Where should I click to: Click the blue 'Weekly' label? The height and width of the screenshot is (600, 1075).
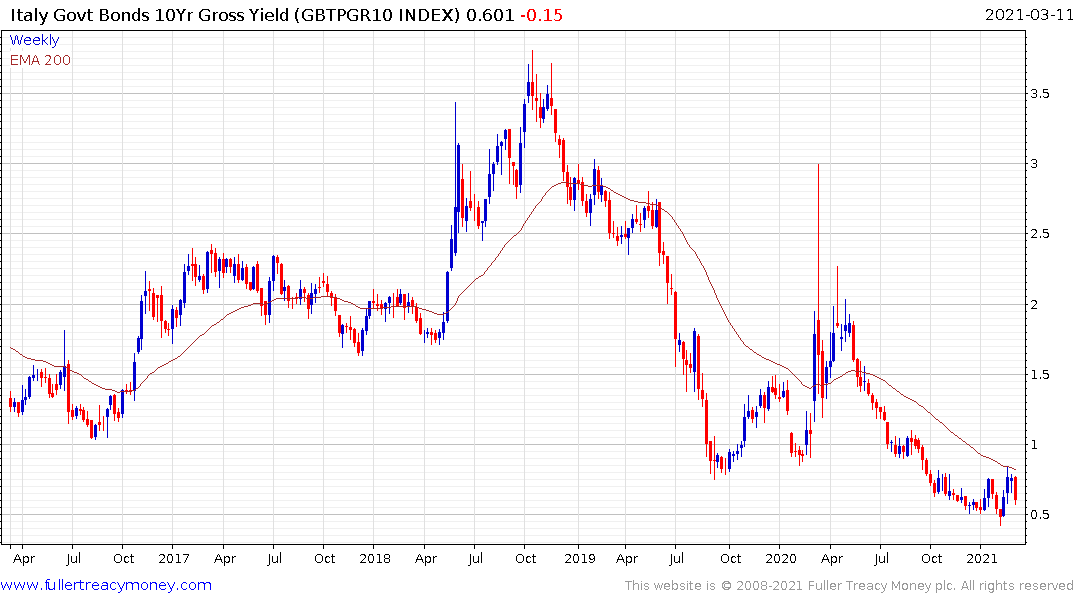34,40
